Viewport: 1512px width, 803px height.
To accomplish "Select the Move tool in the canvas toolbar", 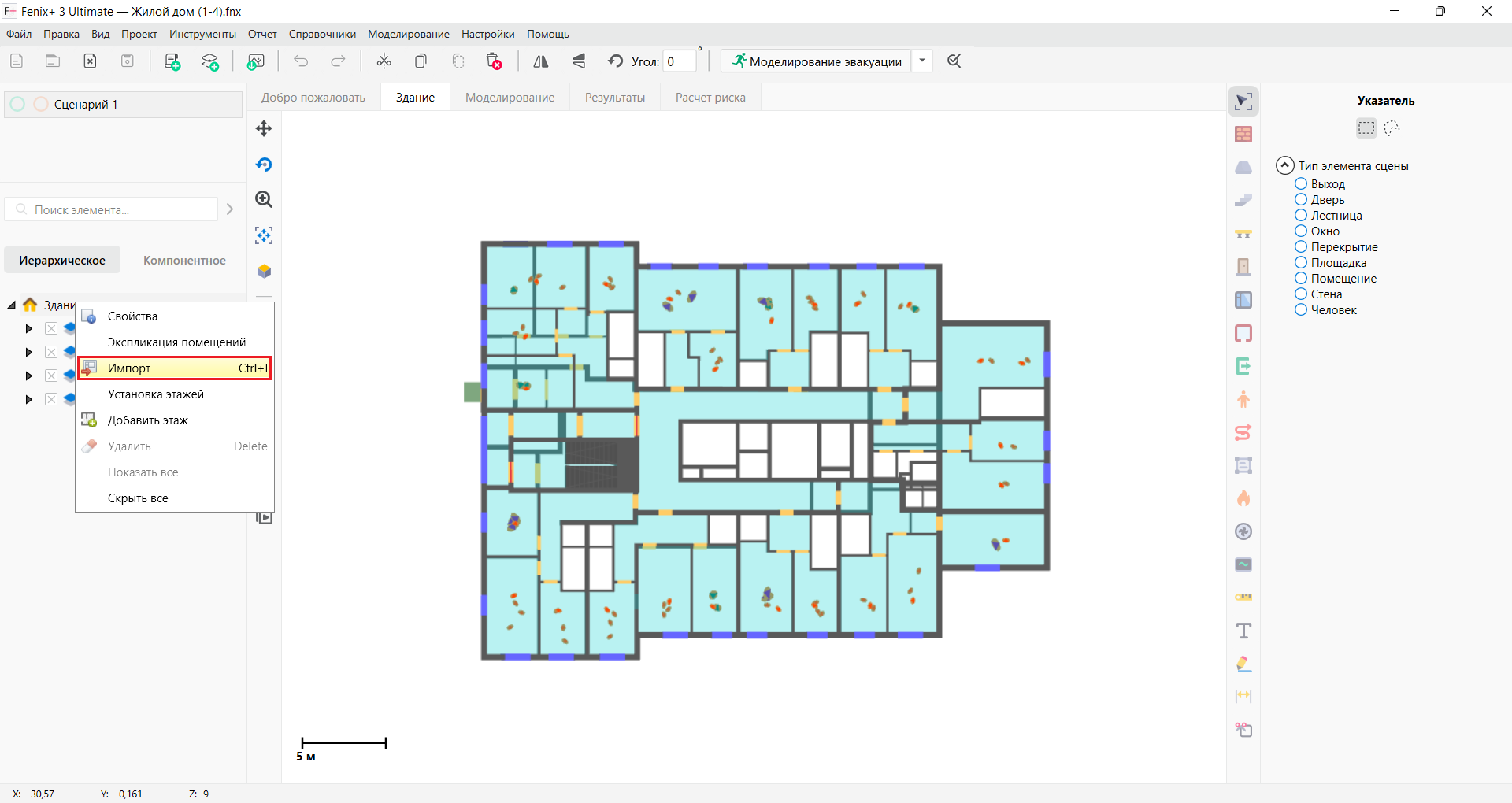I will [x=264, y=128].
